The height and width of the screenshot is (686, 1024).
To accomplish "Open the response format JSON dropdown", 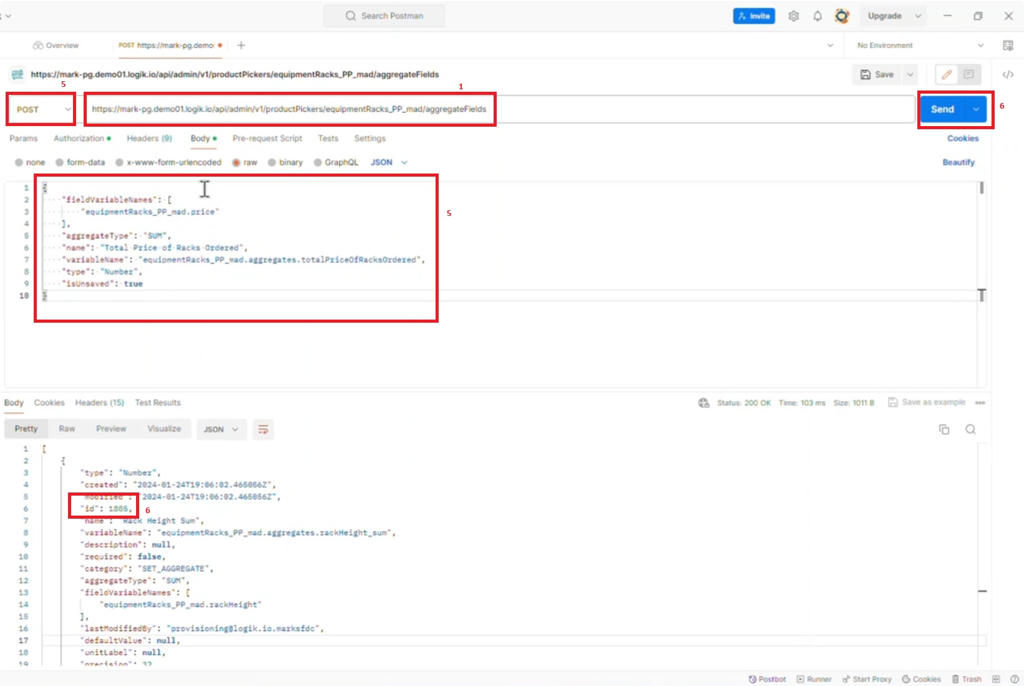I will [221, 429].
